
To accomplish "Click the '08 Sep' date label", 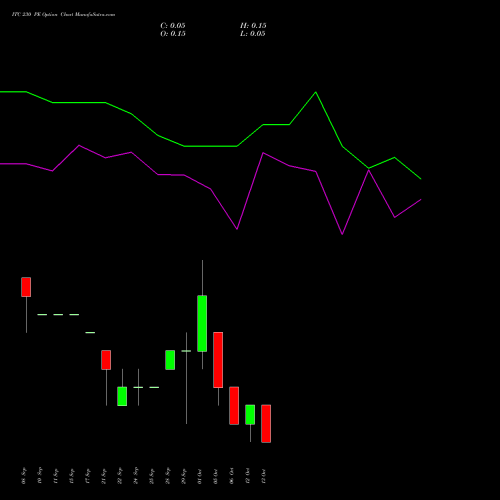I will (x=24, y=476).
